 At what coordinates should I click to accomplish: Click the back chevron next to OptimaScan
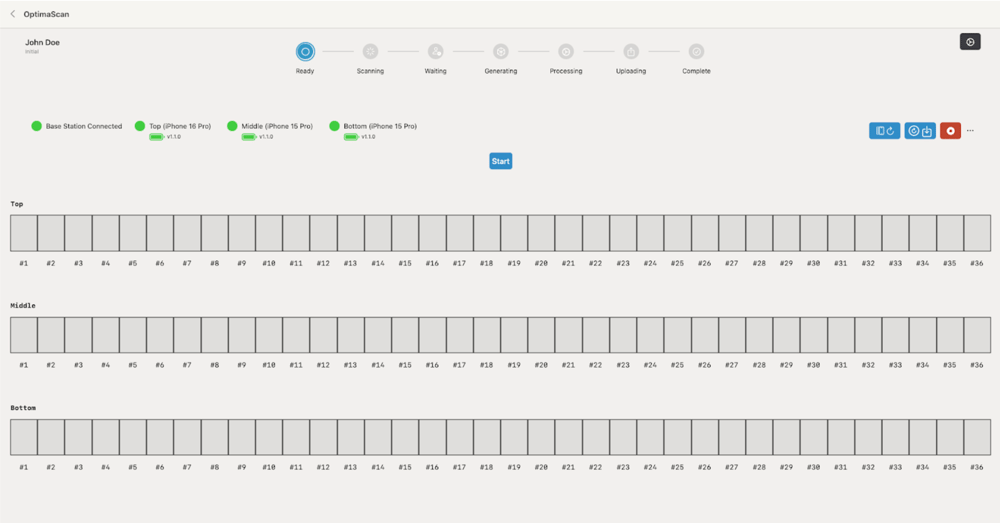(x=12, y=14)
